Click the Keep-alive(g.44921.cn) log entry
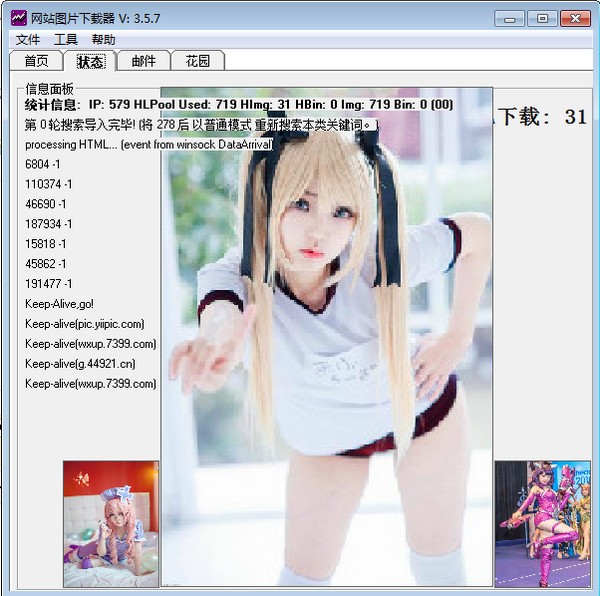The image size is (600, 596). (80, 364)
